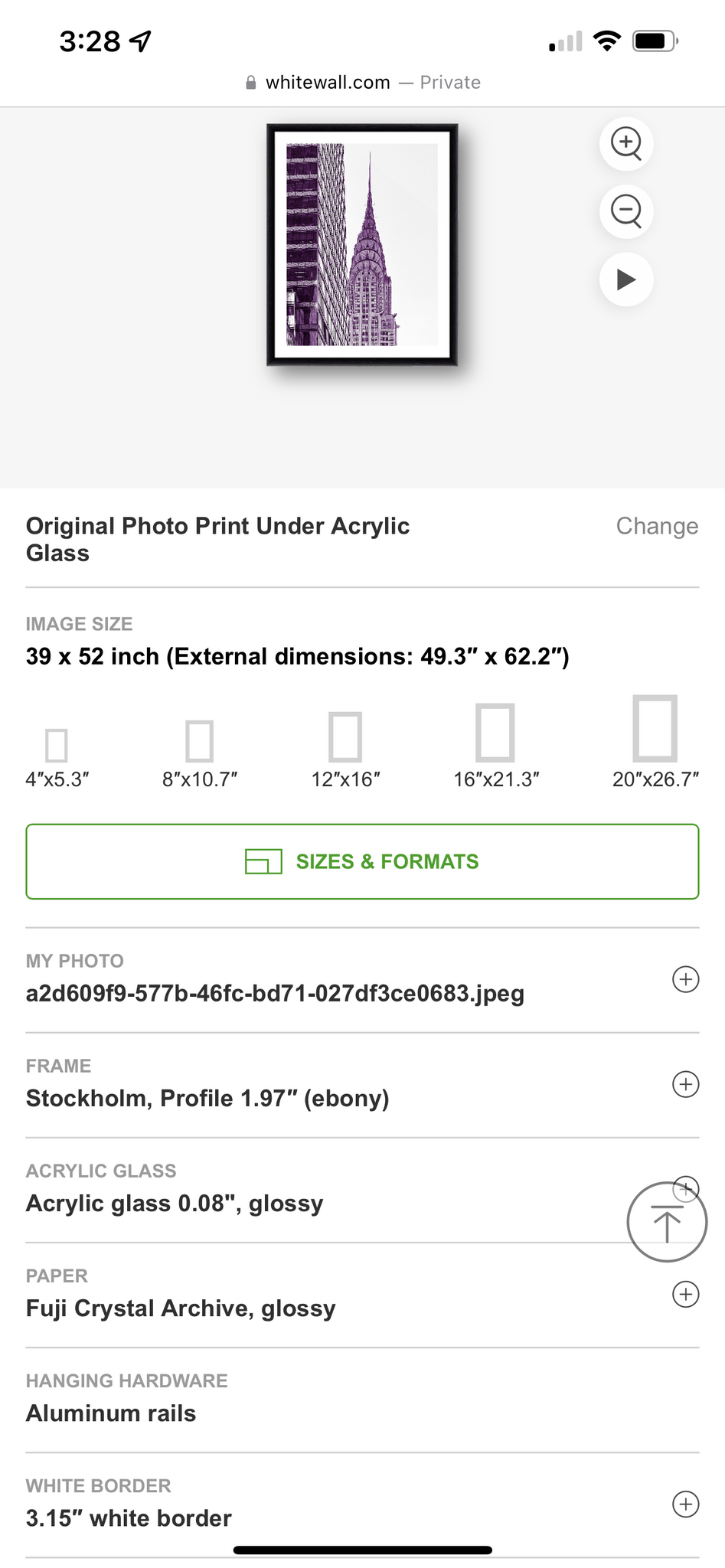
Task: Choose the 16"x21.3" image size
Action: point(495,732)
